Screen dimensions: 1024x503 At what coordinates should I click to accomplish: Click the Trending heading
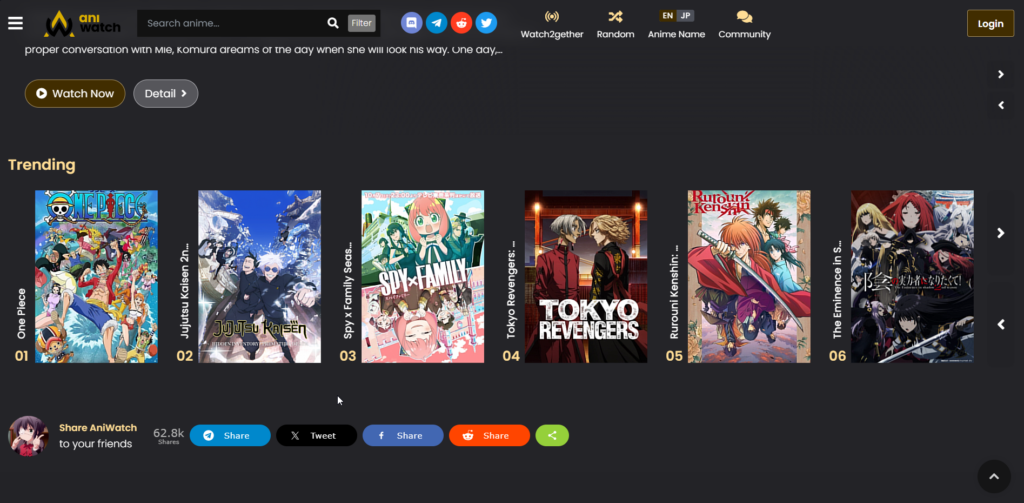click(42, 165)
